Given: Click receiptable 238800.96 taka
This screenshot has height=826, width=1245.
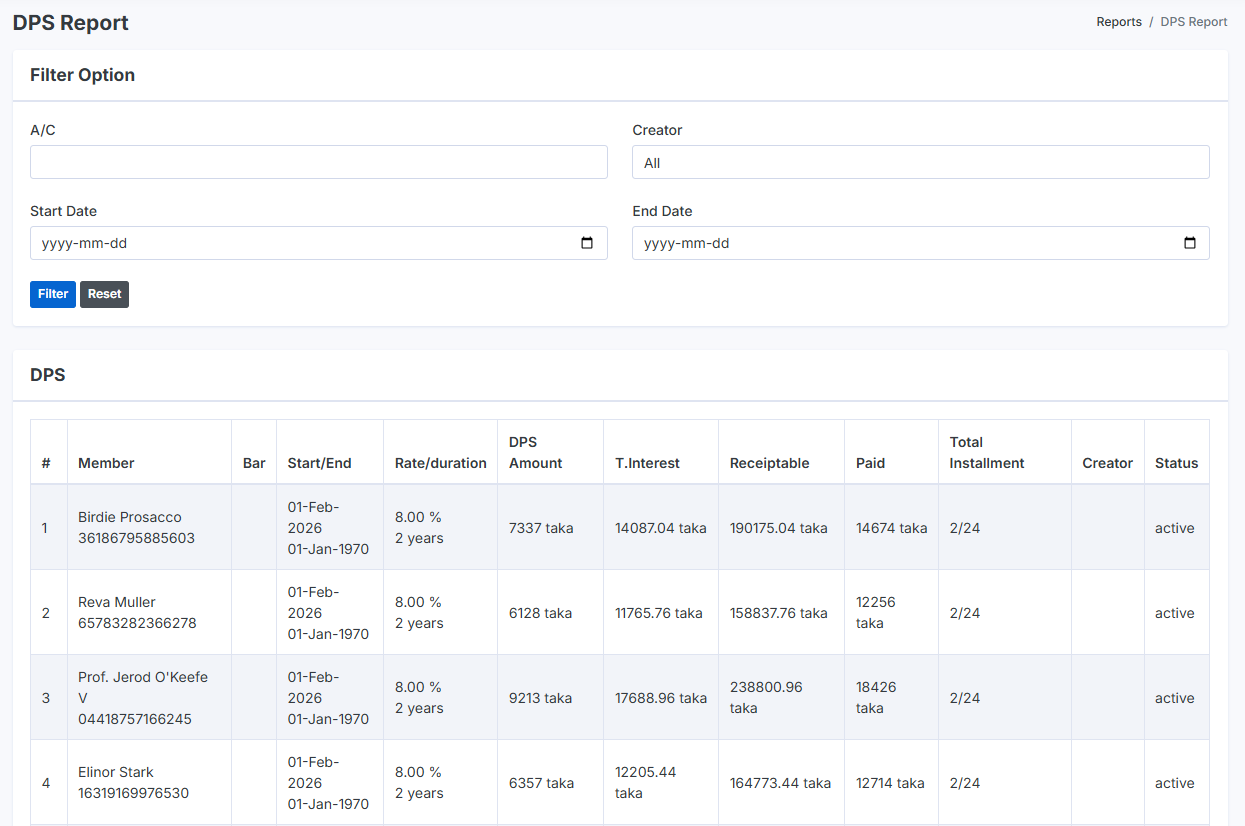Looking at the screenshot, I should (x=766, y=698).
